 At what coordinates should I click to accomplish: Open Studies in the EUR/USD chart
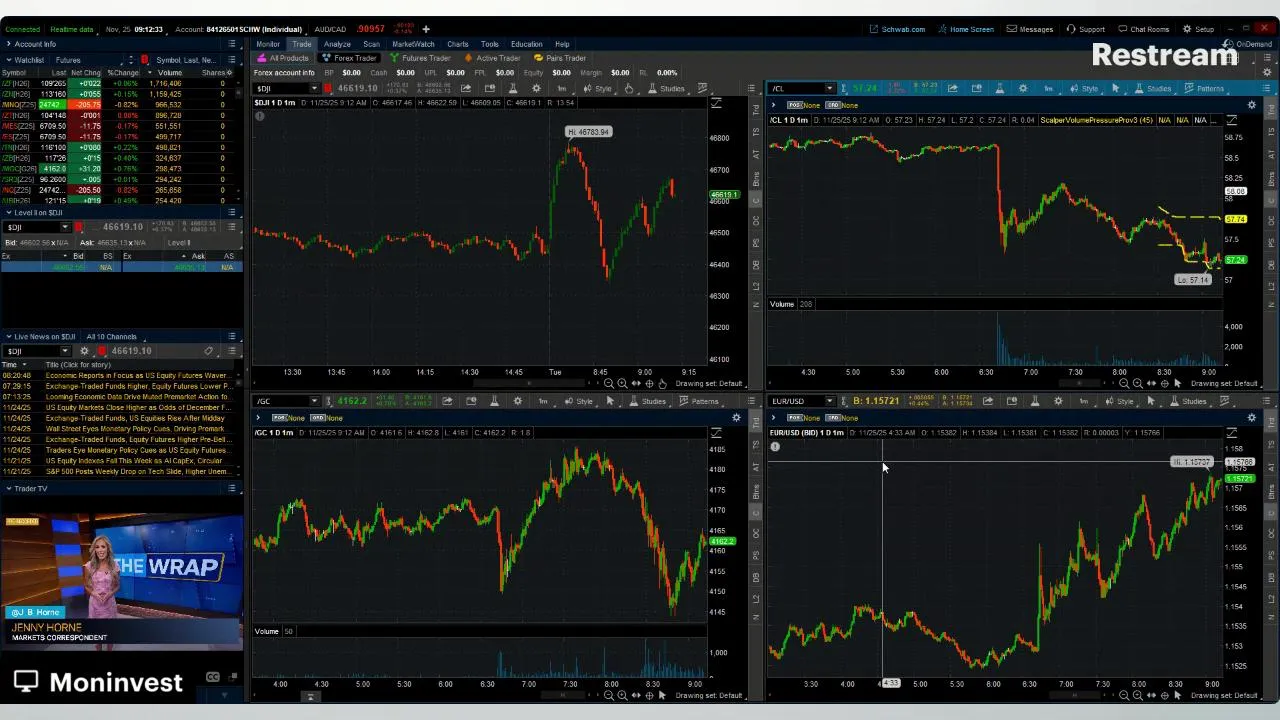1189,401
